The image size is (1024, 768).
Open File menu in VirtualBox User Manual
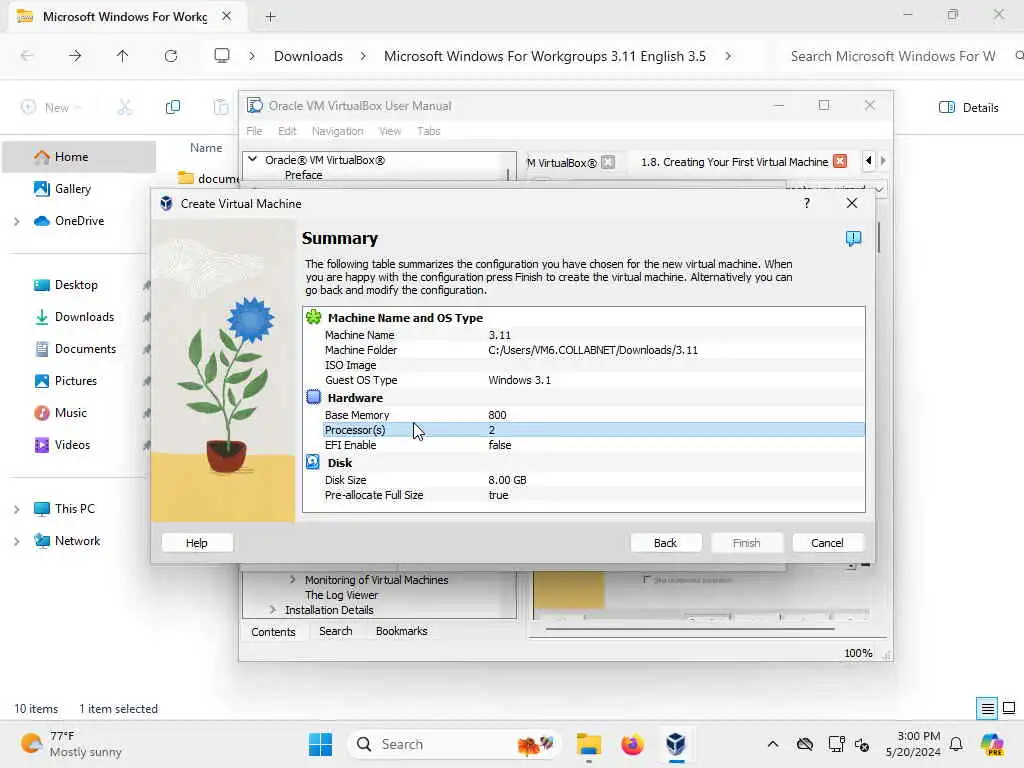coord(254,131)
